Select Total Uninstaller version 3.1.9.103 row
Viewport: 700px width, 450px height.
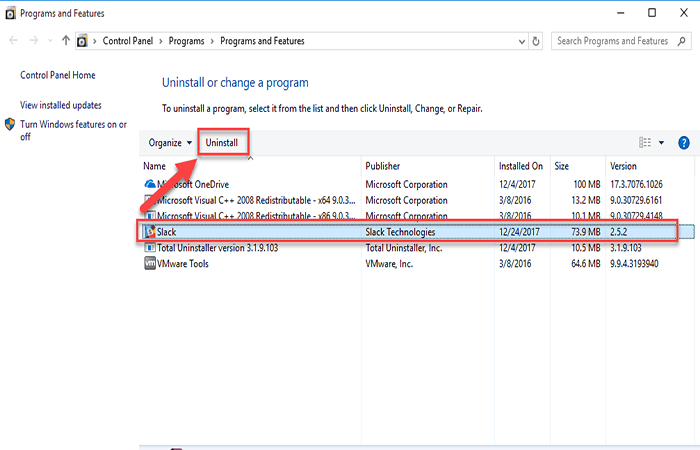[417, 248]
